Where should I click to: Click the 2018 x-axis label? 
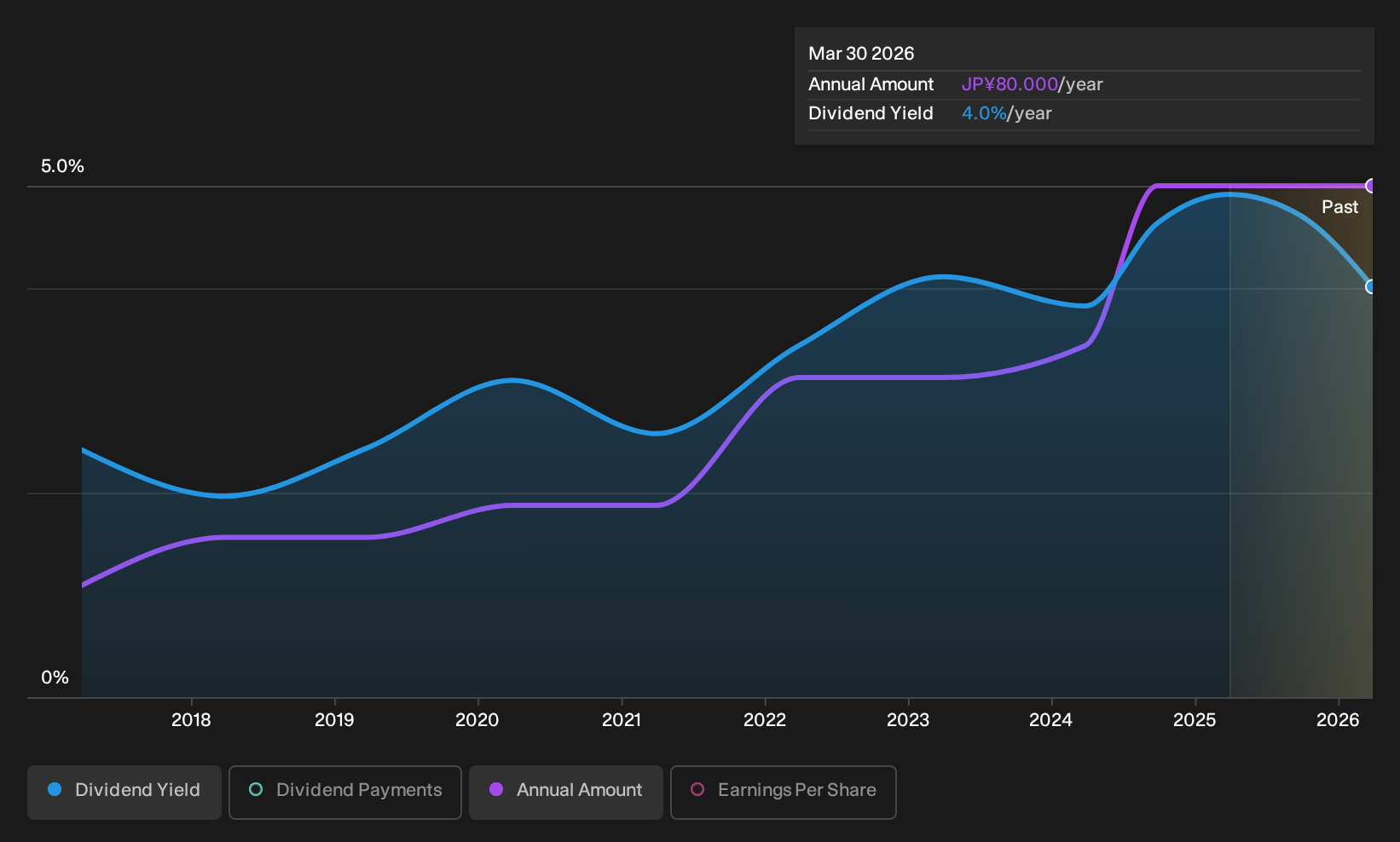(191, 720)
